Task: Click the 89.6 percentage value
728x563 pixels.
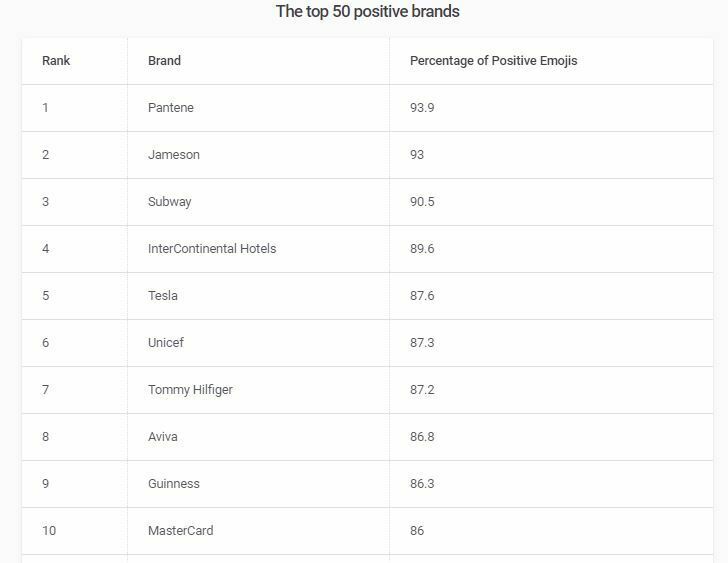Action: tap(422, 249)
